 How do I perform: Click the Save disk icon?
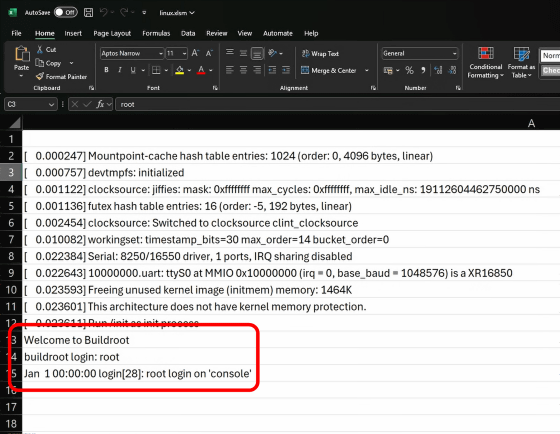click(x=89, y=13)
